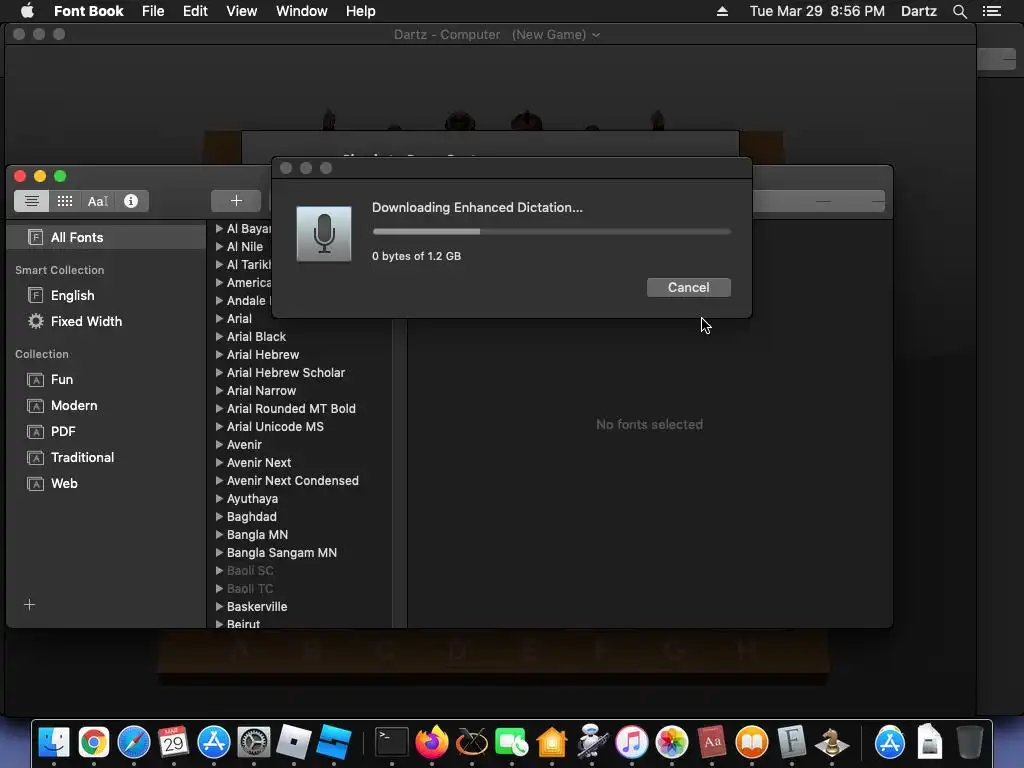1024x768 pixels.
Task: Open the Help menu
Action: click(360, 11)
